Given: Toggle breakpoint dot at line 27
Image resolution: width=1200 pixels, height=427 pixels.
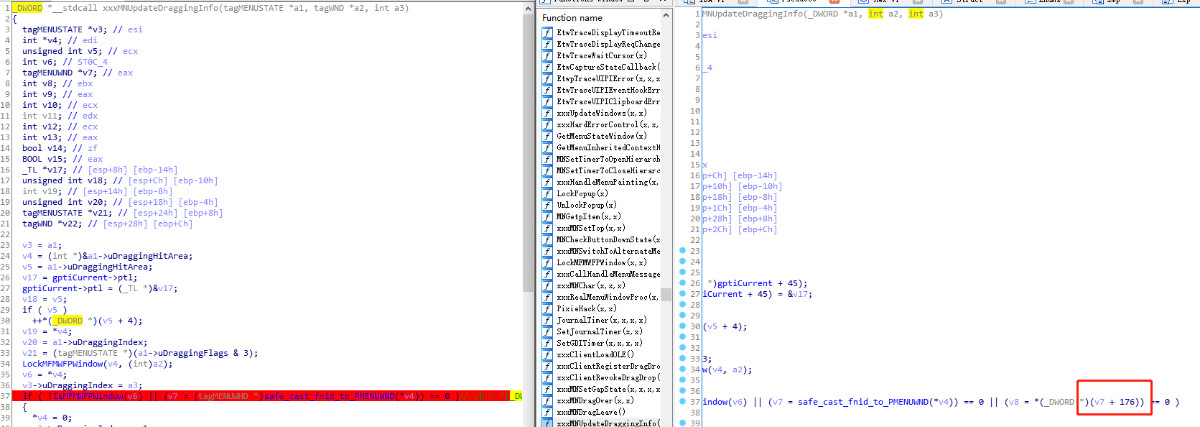Looking at the screenshot, I should pos(682,293).
